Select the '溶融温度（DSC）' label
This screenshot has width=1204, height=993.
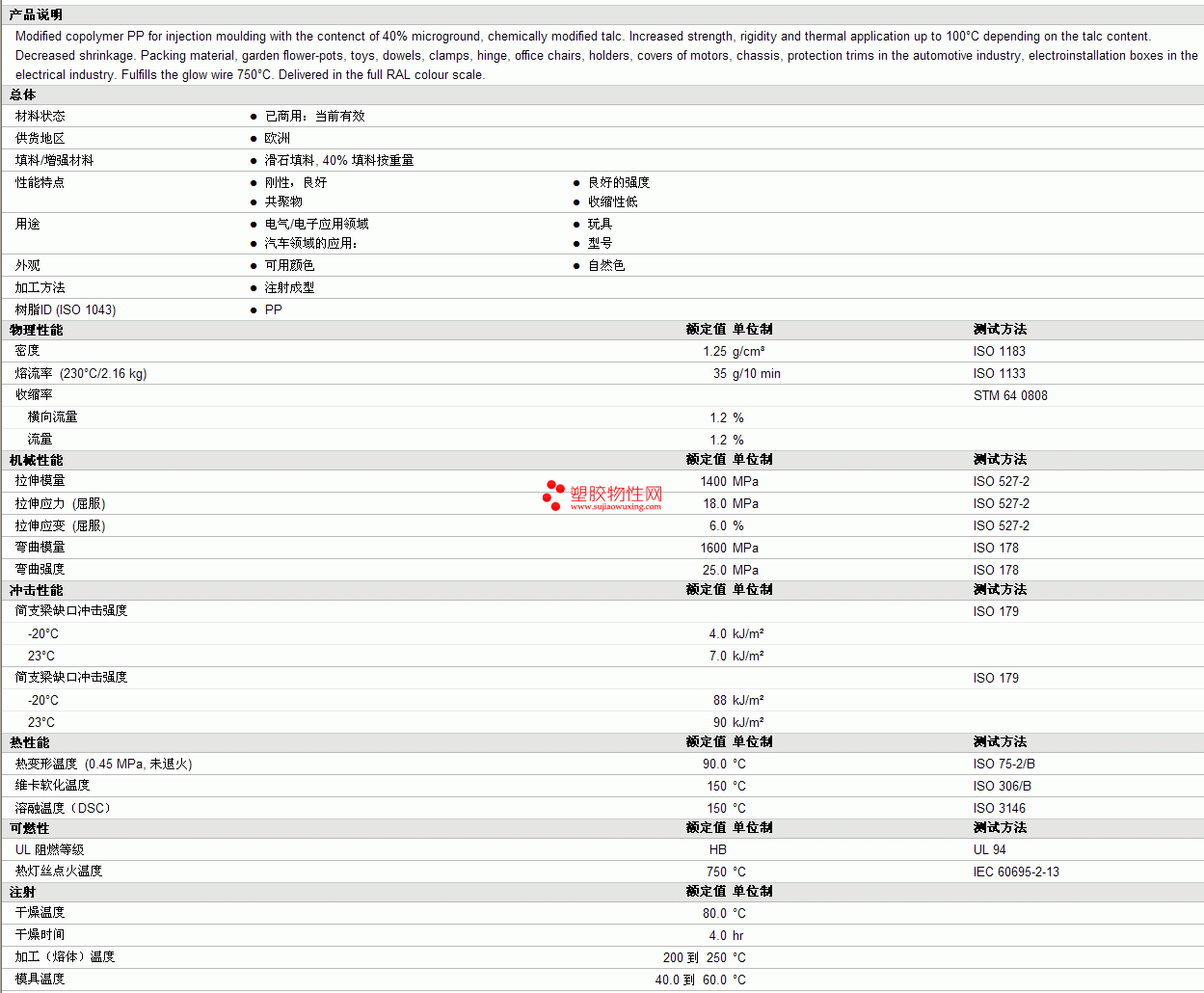pyautogui.click(x=64, y=808)
